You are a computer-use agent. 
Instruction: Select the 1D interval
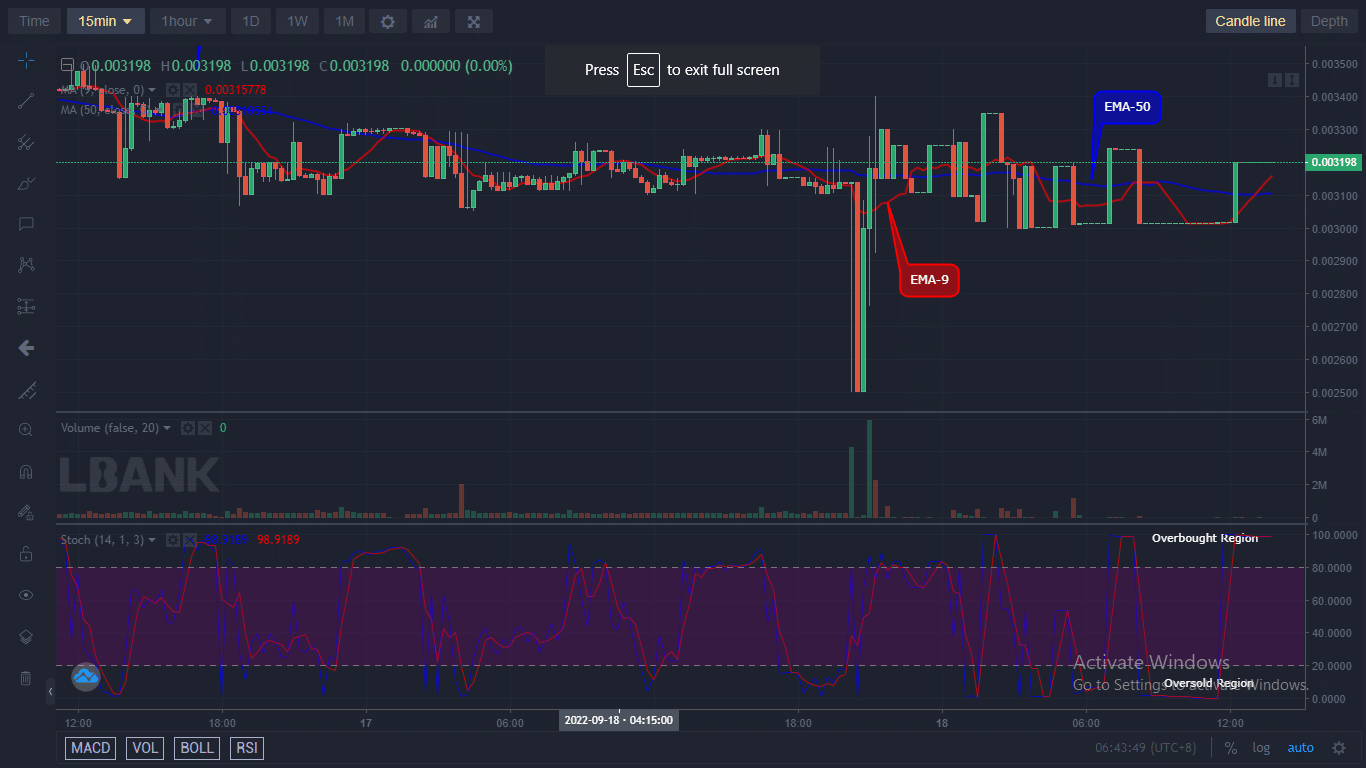pos(250,21)
